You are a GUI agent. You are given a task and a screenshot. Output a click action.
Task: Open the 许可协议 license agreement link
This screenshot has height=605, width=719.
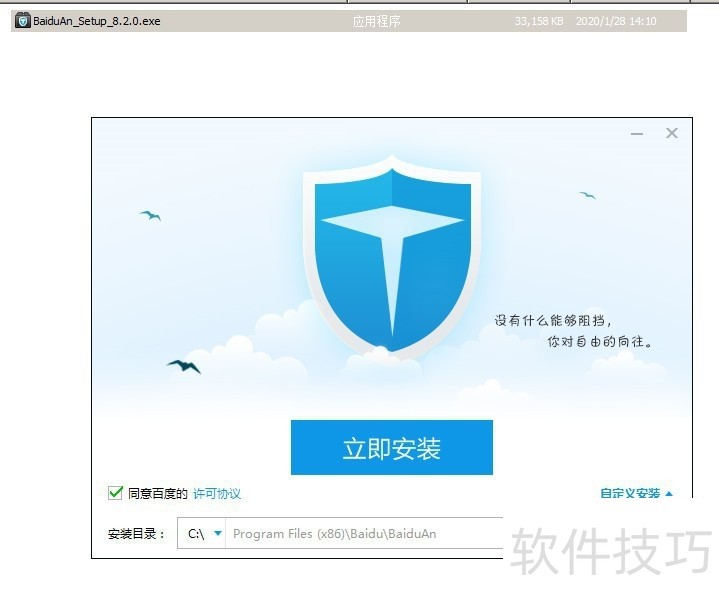point(217,494)
